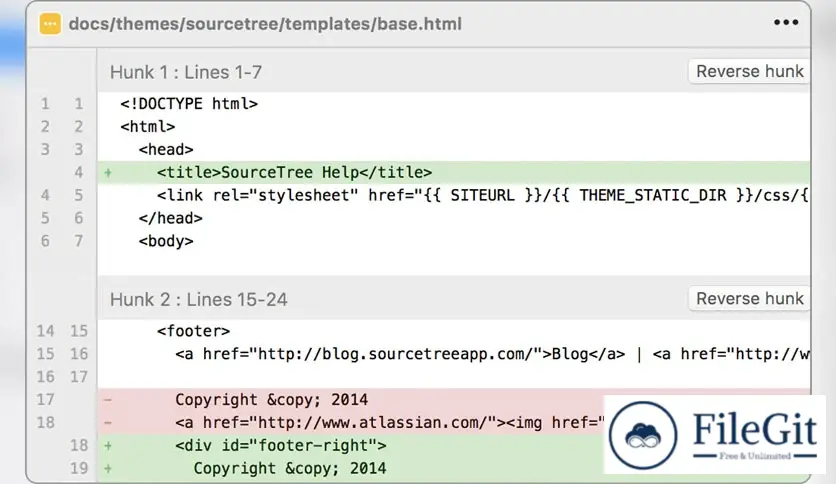
Task: Click plus marker on added line 19
Action: click(x=108, y=469)
